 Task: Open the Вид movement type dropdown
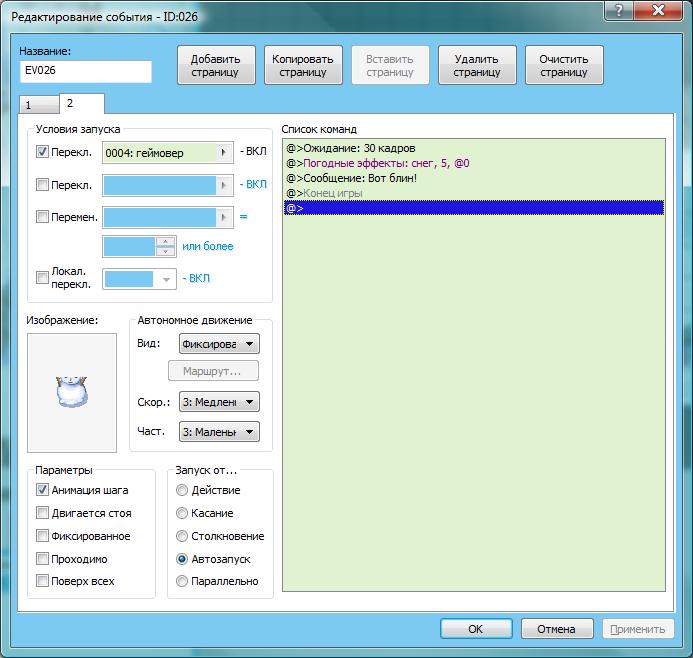pyautogui.click(x=218, y=344)
